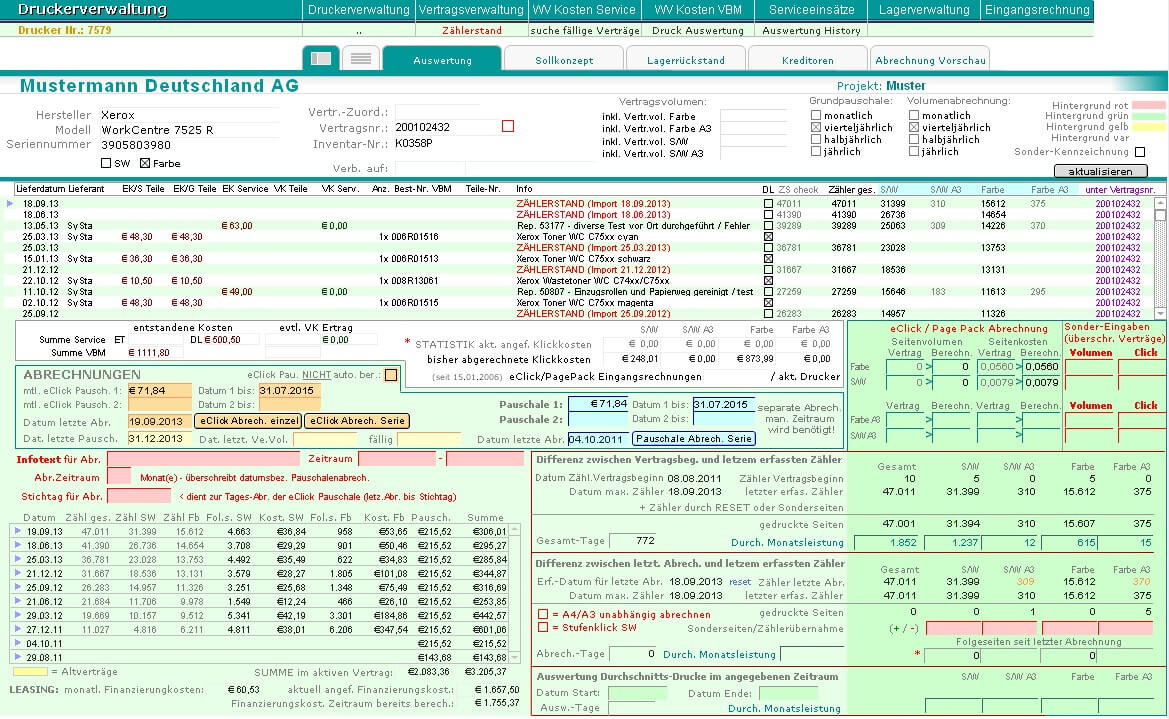The height and width of the screenshot is (719, 1169).
Task: Click the red square beside Vertragsnr. 200102432
Action: click(508, 127)
